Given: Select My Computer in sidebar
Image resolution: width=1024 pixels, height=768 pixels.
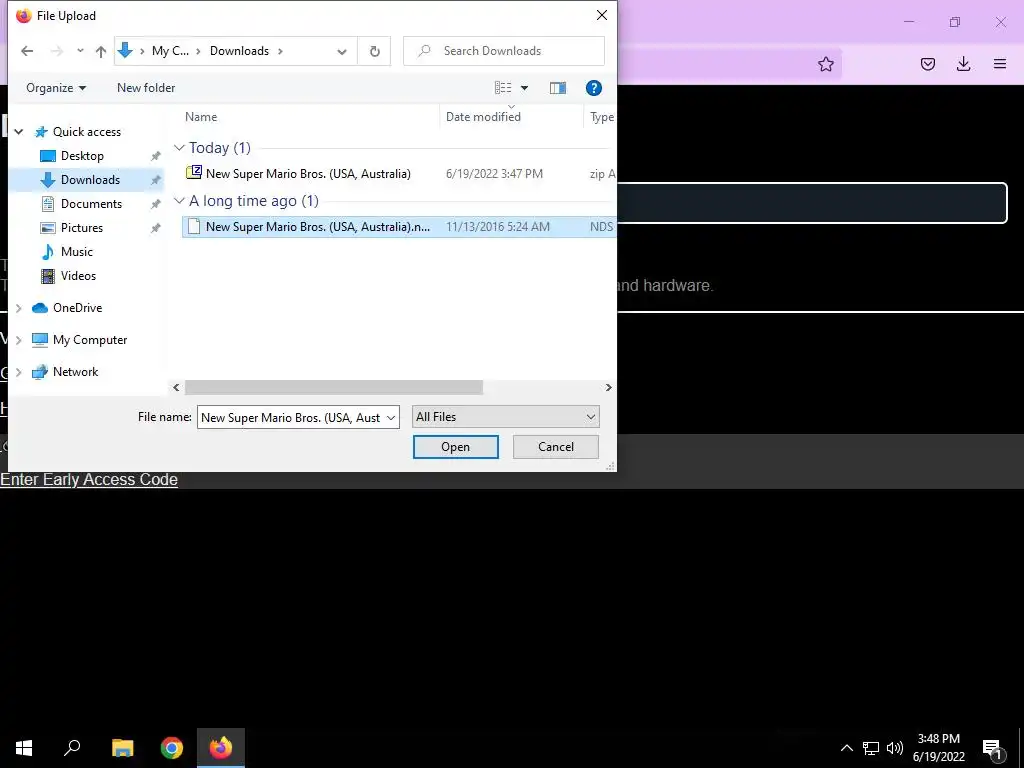Looking at the screenshot, I should click(89, 340).
